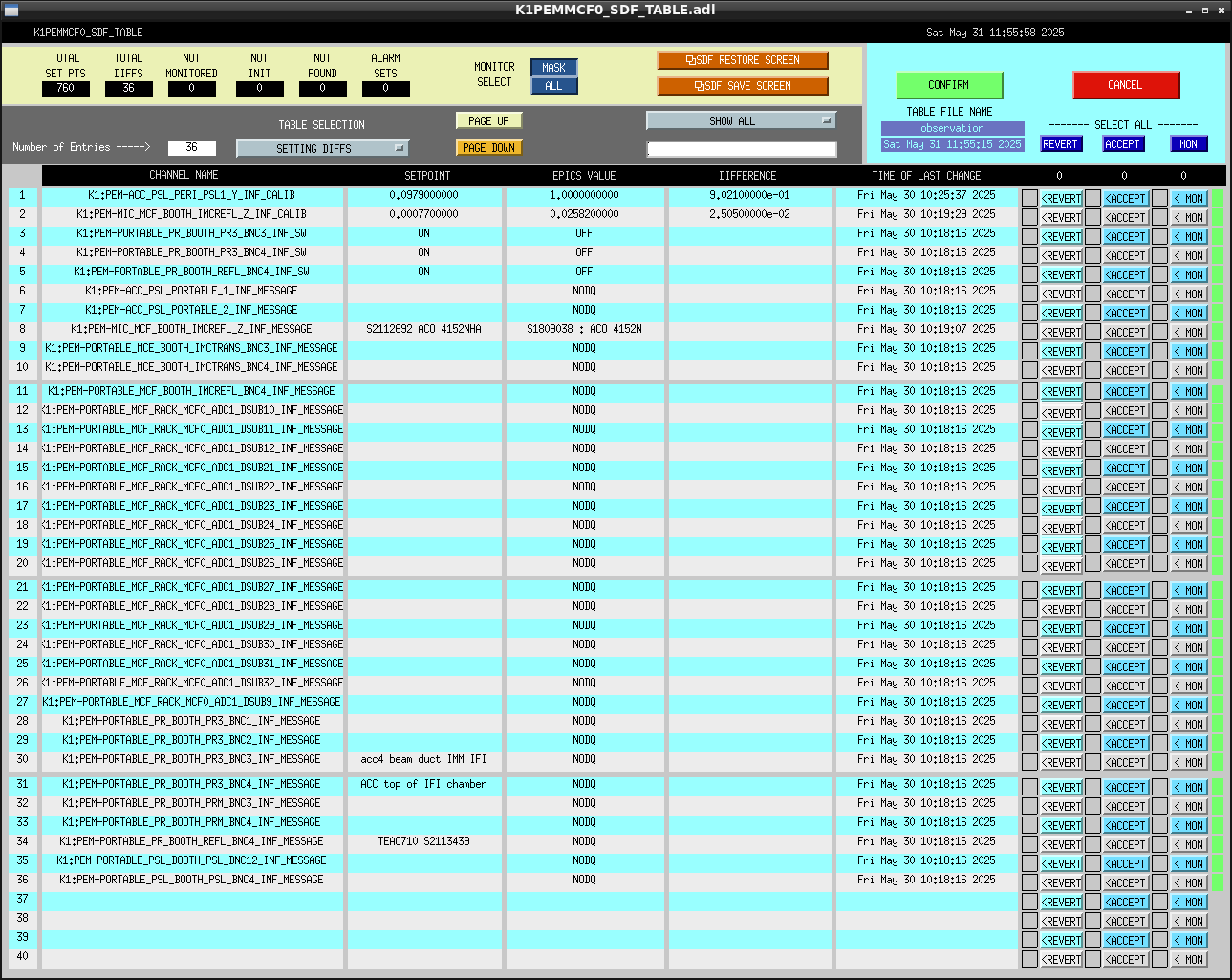The height and width of the screenshot is (980, 1232).
Task: Click the table file name 'observation'
Action: [952, 128]
